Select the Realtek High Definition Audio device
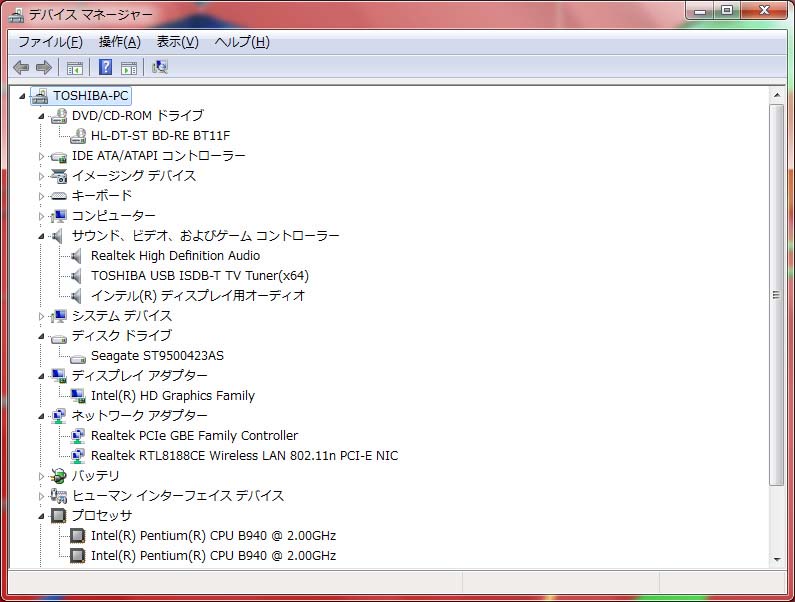The width and height of the screenshot is (795, 602). coord(175,255)
